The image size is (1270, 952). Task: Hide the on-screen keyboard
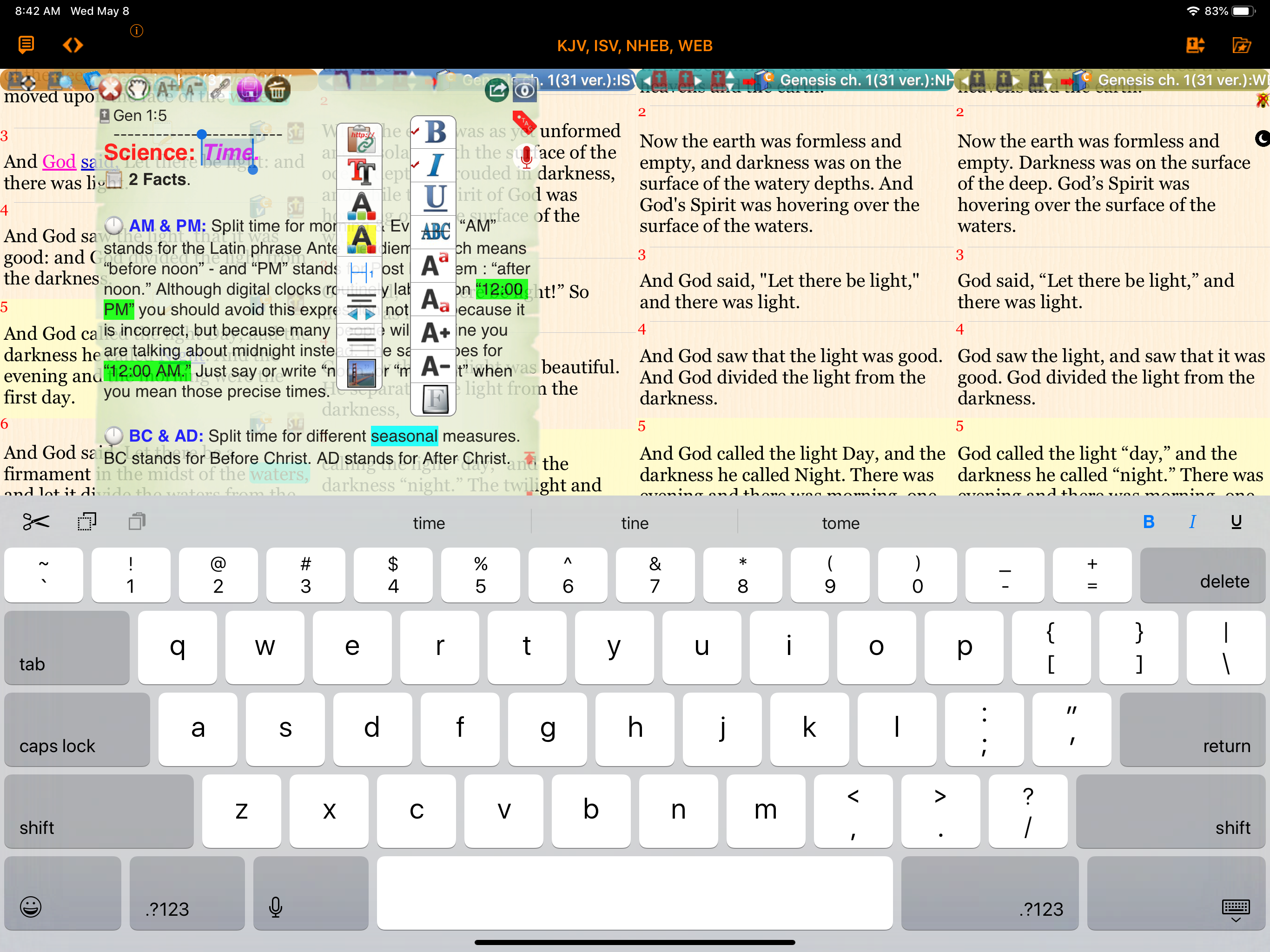1176,893
